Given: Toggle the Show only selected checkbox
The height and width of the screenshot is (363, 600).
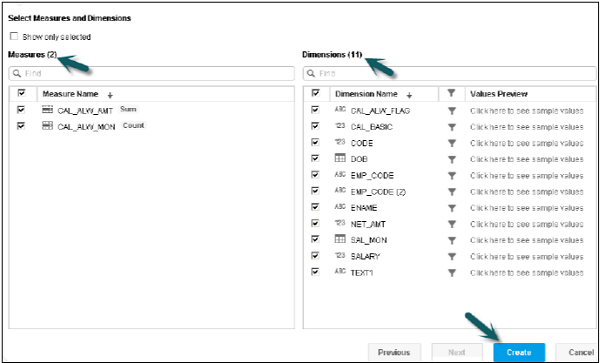Looking at the screenshot, I should point(14,36).
